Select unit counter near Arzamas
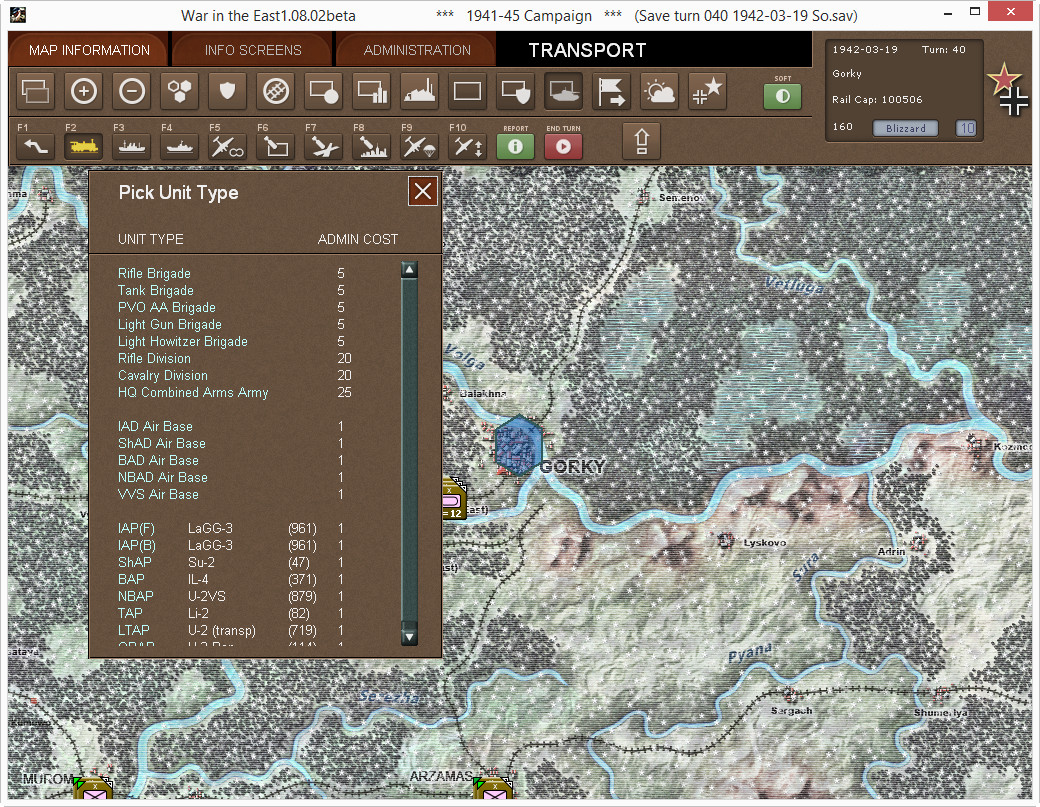1040x807 pixels. coord(493,789)
